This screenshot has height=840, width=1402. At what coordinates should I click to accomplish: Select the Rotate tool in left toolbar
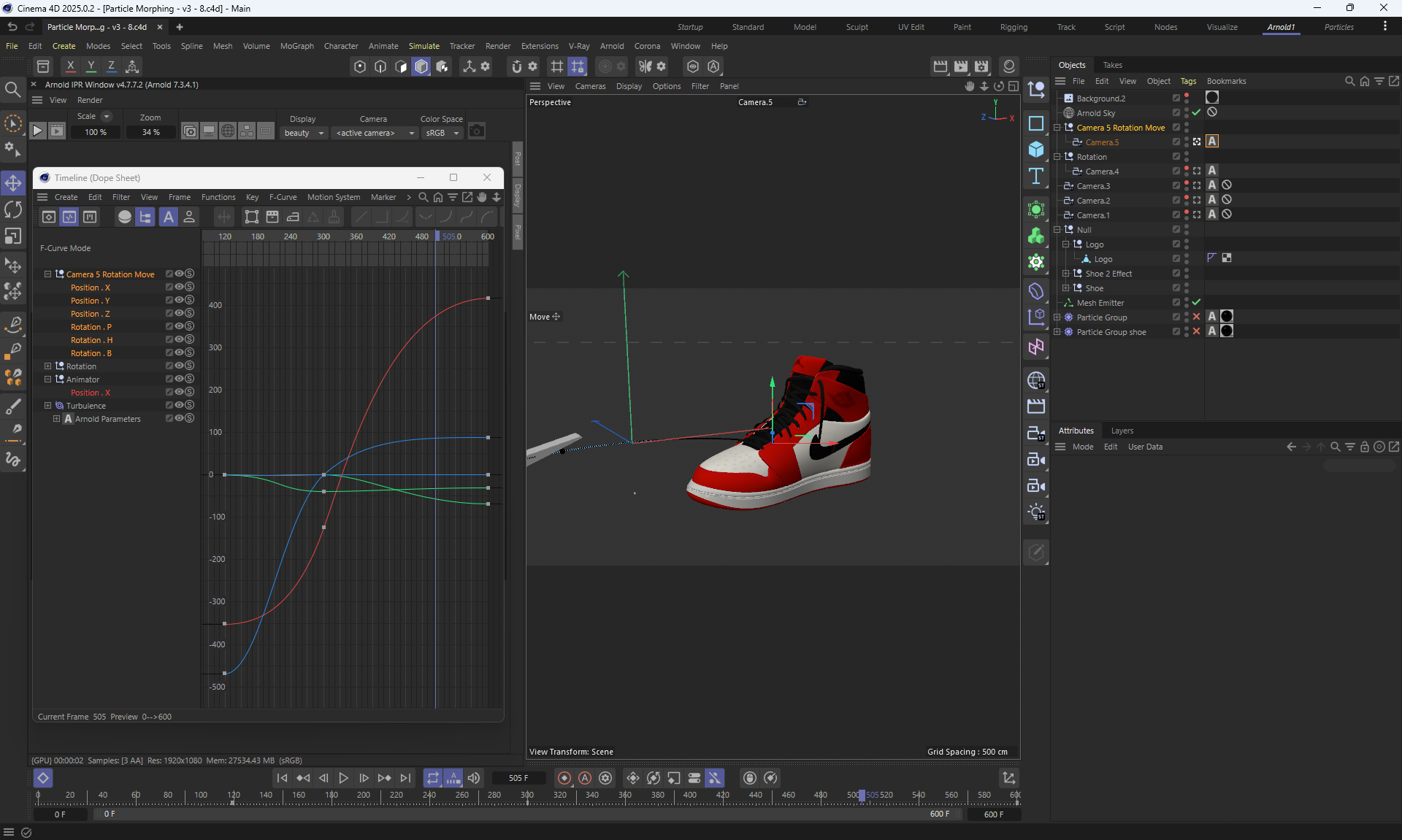pos(13,210)
